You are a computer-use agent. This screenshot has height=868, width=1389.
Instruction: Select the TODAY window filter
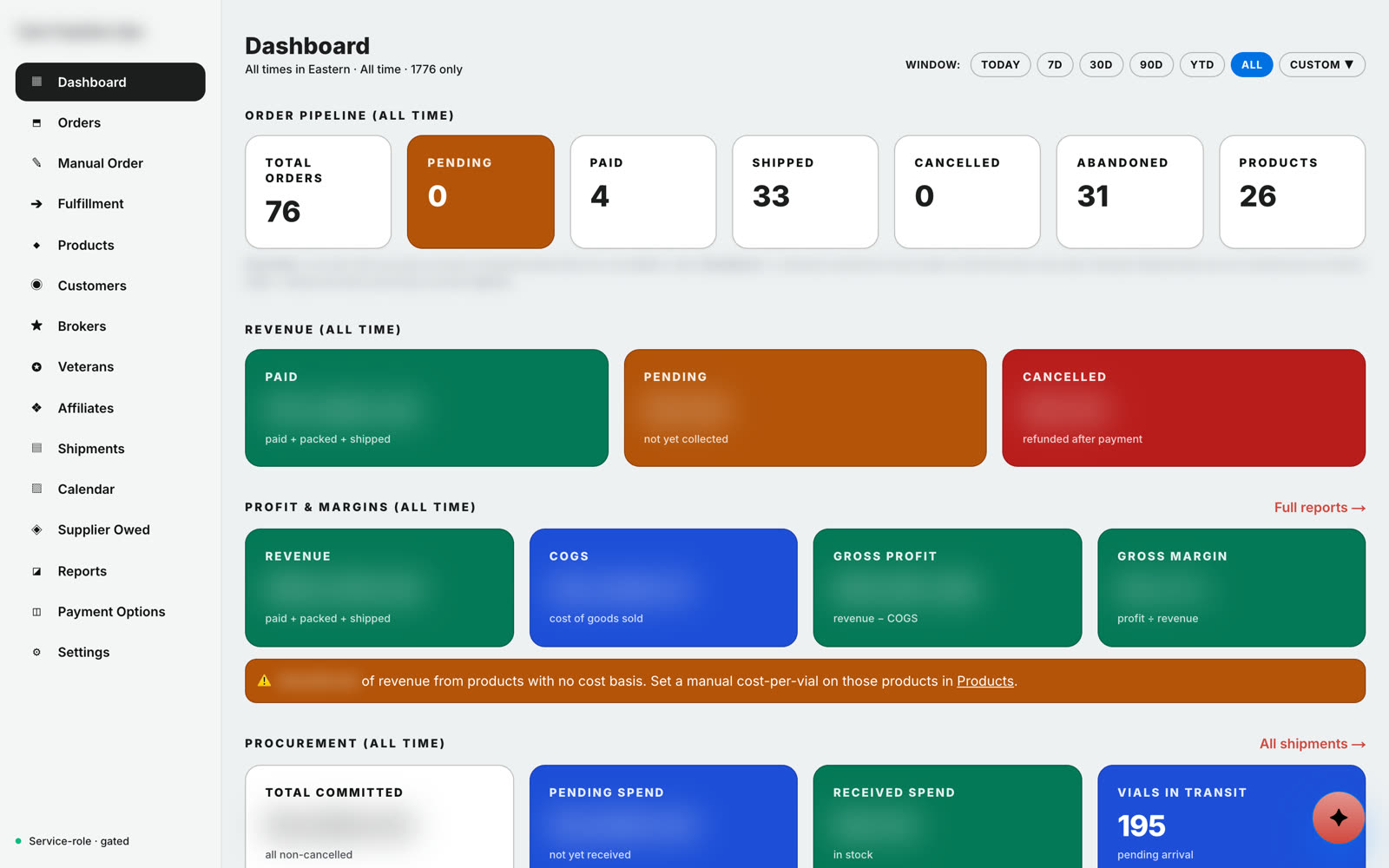tap(1000, 64)
